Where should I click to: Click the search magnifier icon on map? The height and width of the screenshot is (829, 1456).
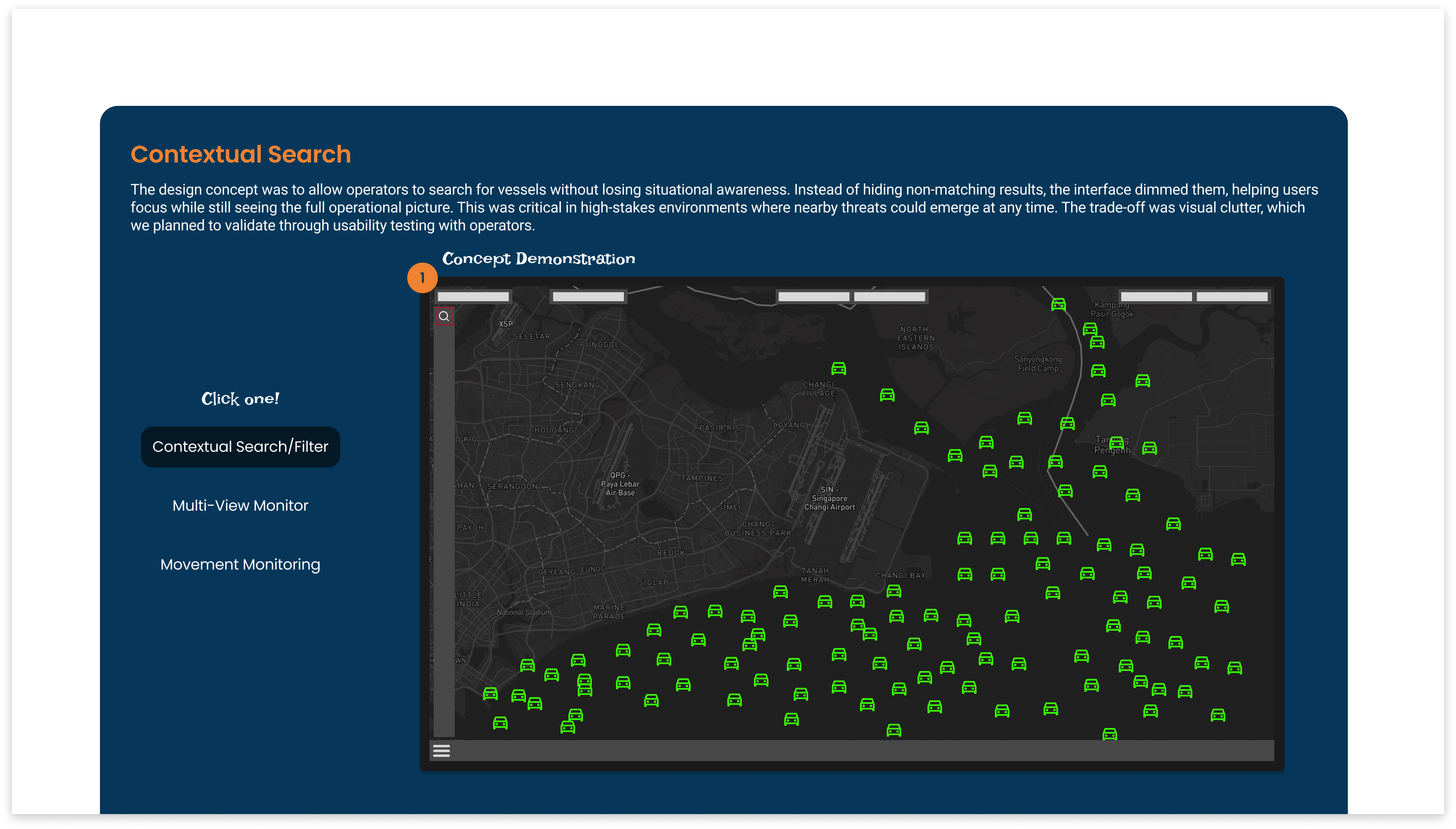444,316
